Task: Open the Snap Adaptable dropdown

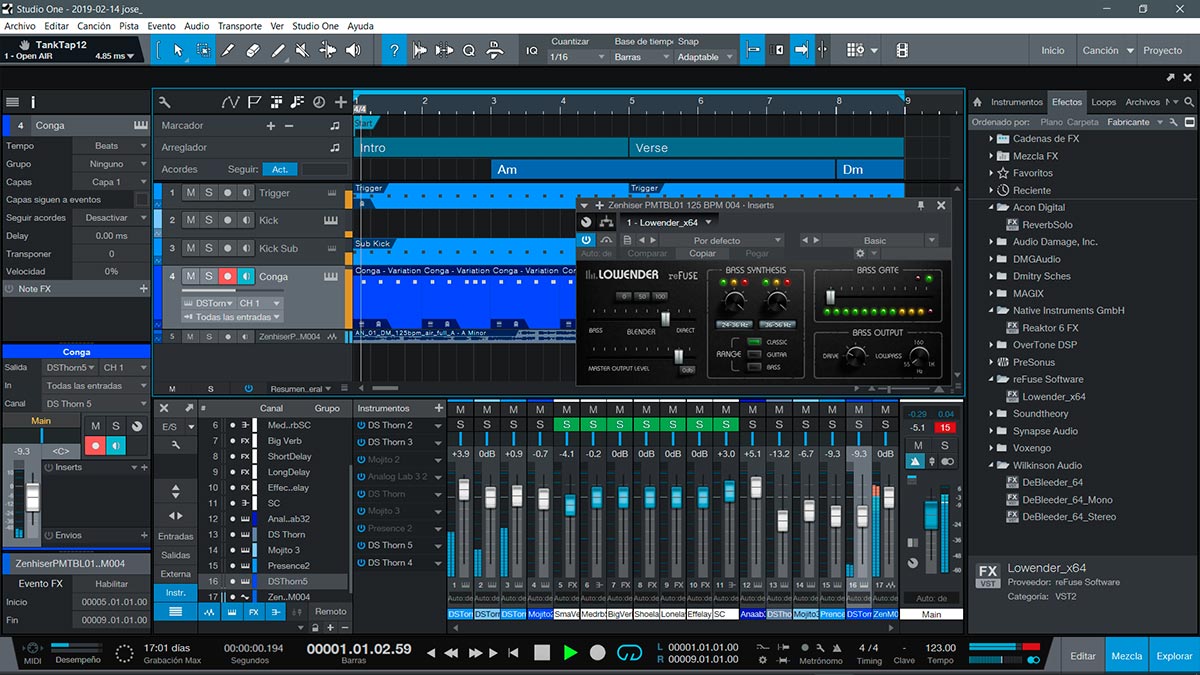Action: (705, 57)
